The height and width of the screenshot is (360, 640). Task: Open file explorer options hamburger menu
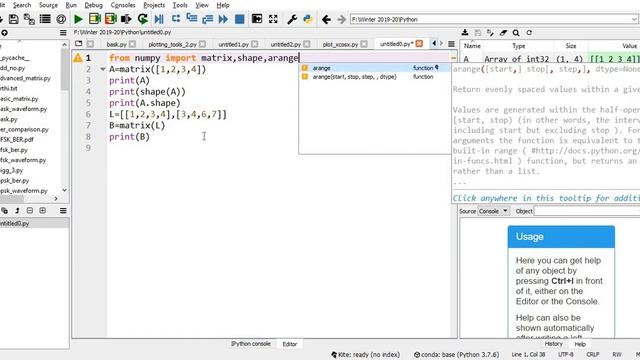click(x=63, y=33)
